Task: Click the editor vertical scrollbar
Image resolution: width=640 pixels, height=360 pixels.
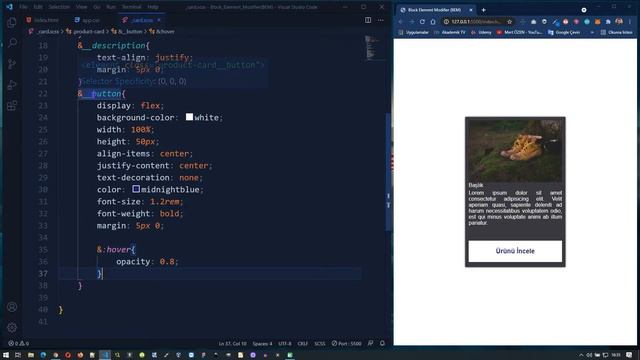Action: click(388, 171)
